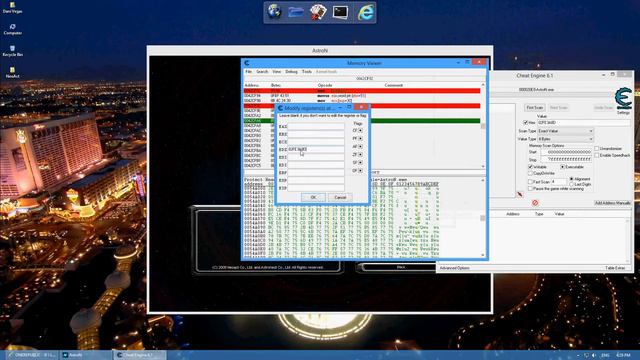
Task: Open the Computer desktop icon
Action: (x=13, y=29)
